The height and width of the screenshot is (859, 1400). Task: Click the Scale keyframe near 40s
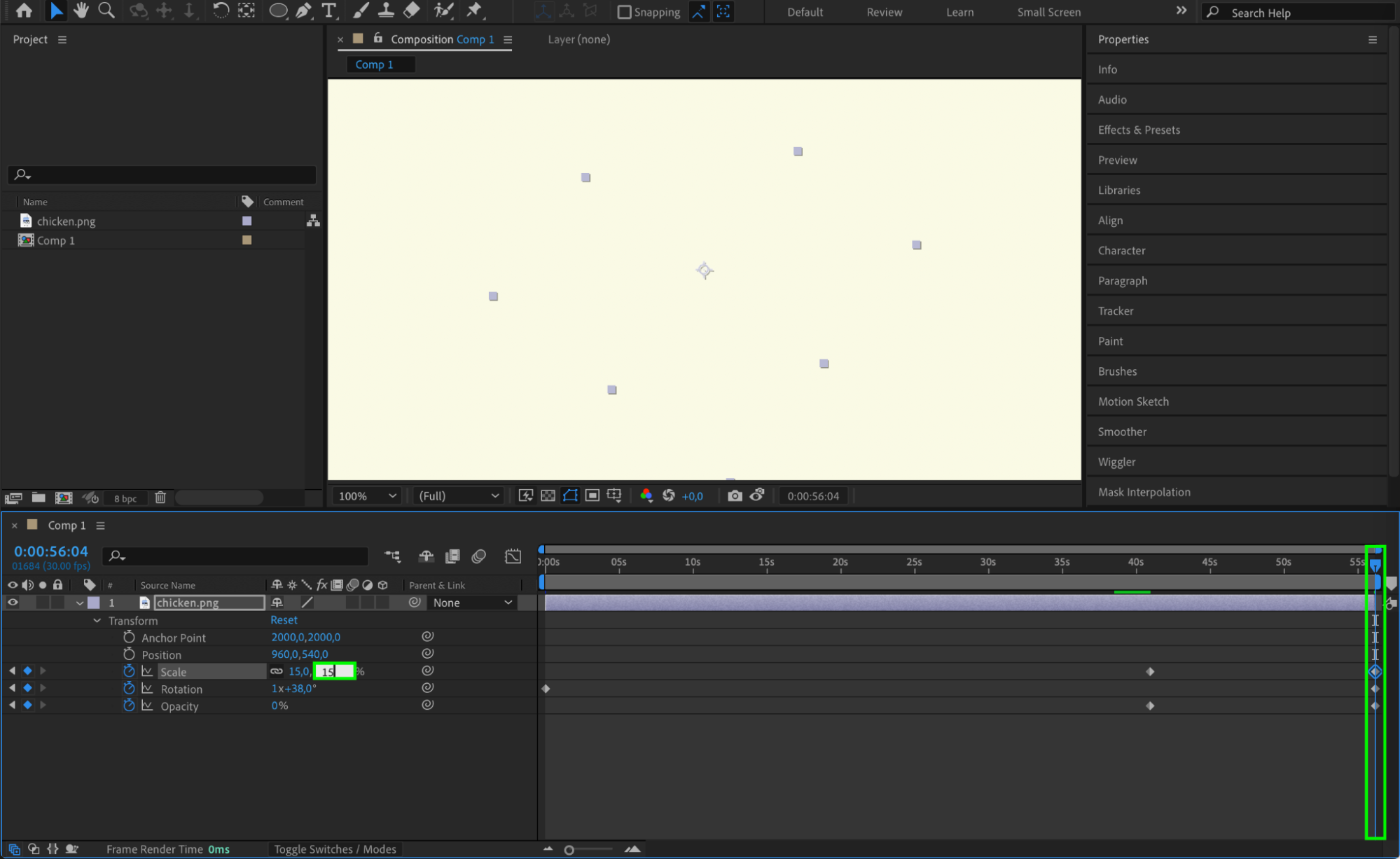1150,671
